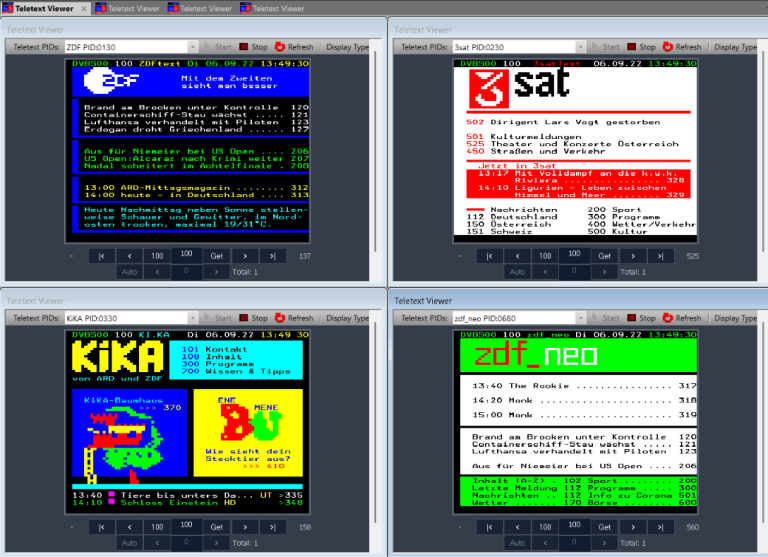Close the first Teletext Viewer tab
Screen dimensions: 768x557
[84, 8]
